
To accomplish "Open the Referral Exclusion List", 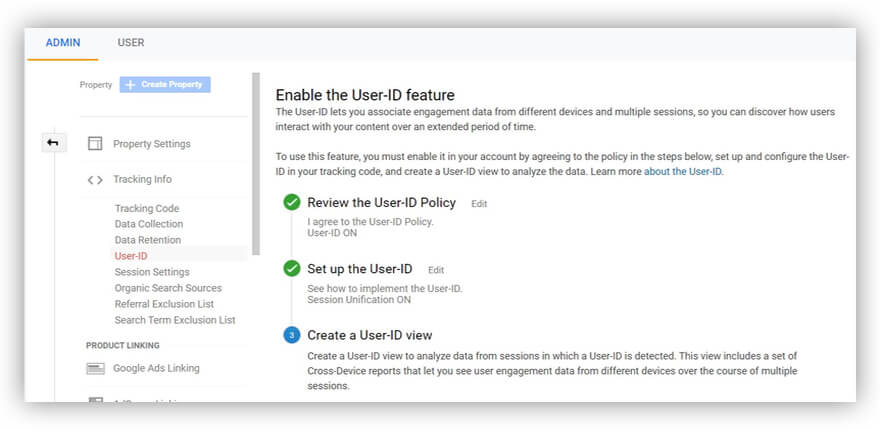I will click(164, 304).
